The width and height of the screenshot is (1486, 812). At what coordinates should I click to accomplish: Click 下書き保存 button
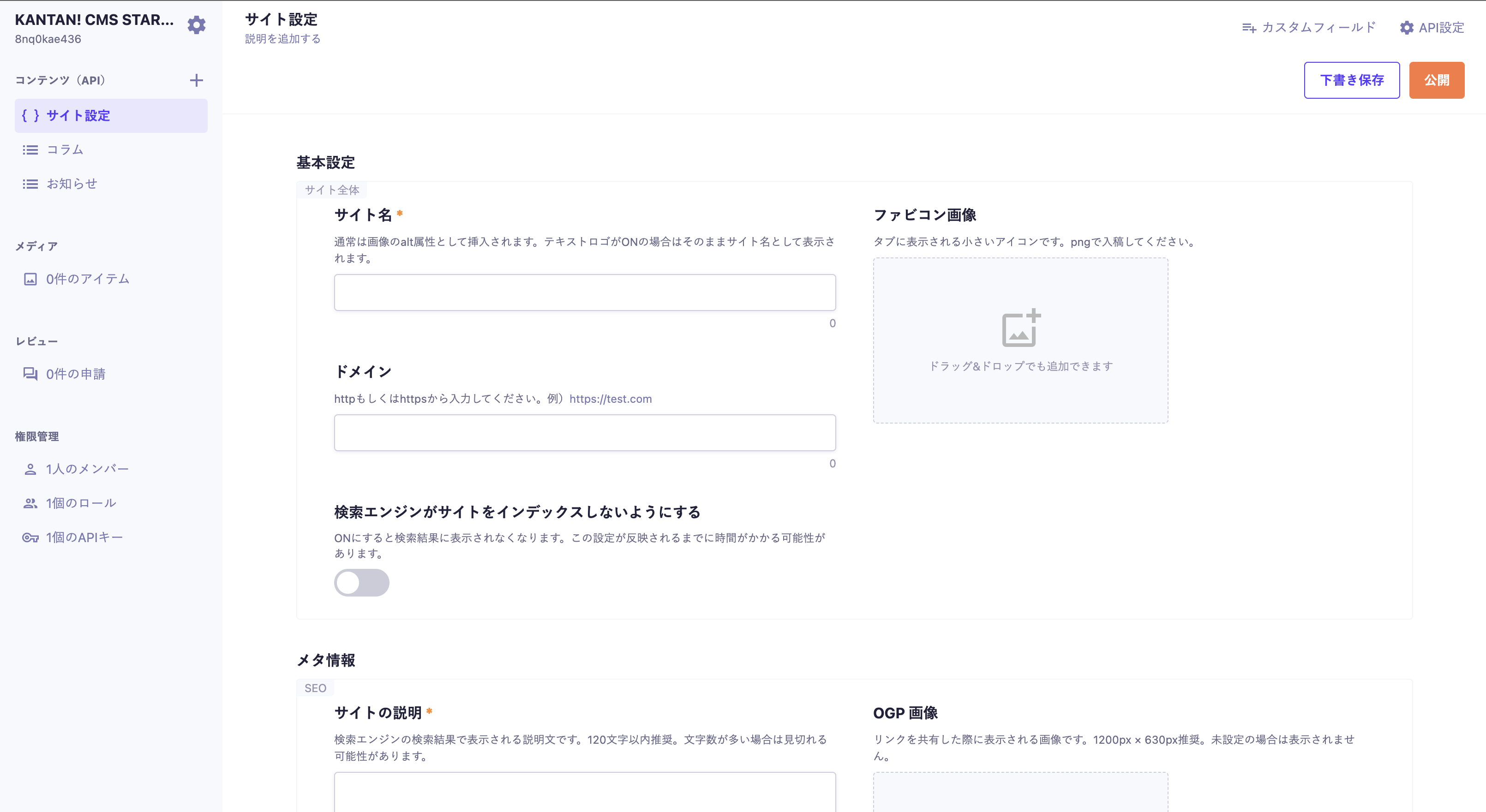click(x=1351, y=80)
